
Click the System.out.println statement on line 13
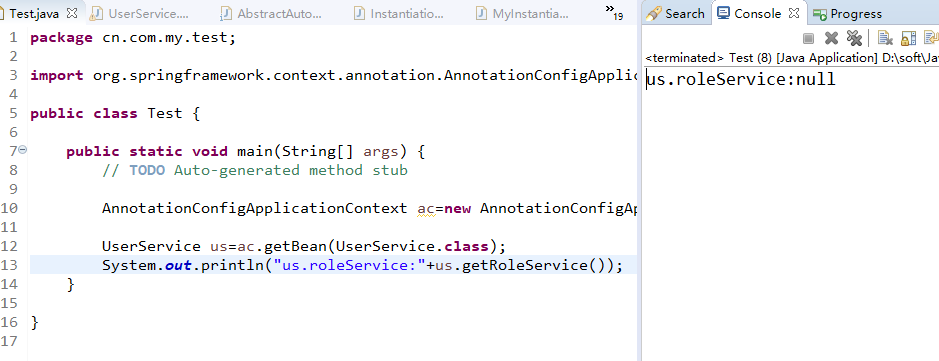(362, 265)
